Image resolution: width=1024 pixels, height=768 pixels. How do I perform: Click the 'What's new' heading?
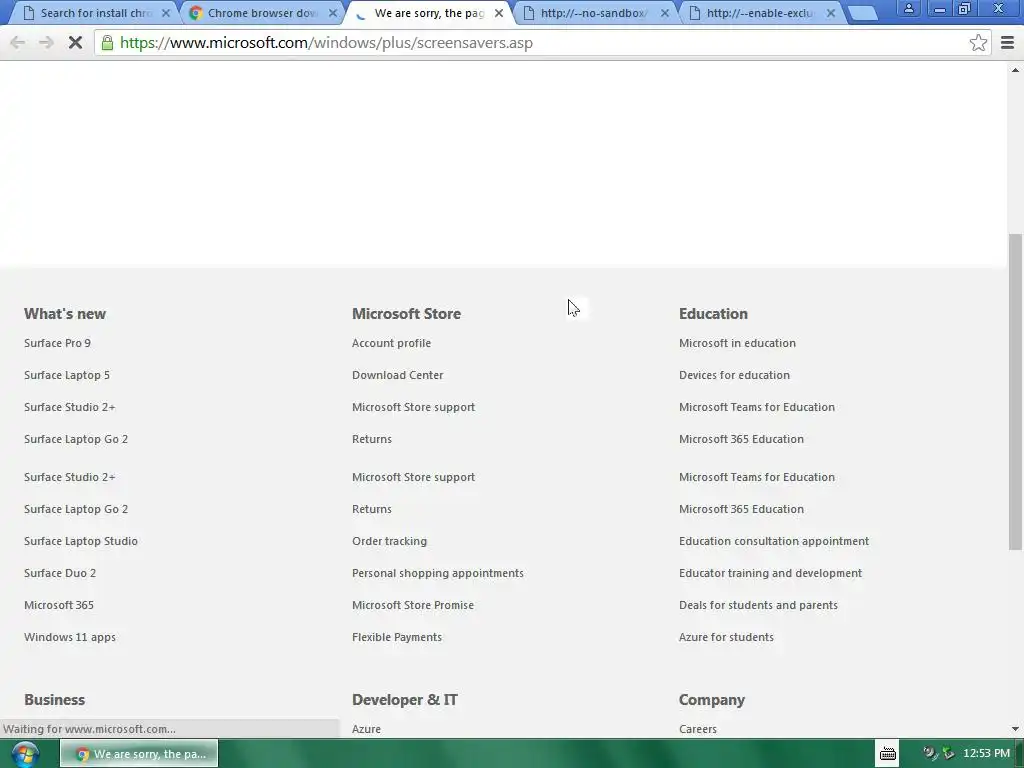pos(65,313)
